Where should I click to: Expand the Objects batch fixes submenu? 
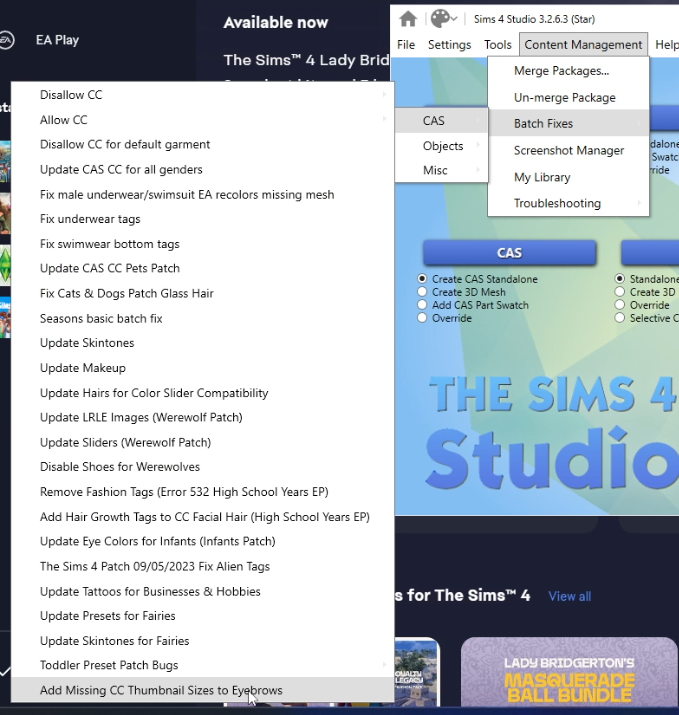tap(441, 146)
